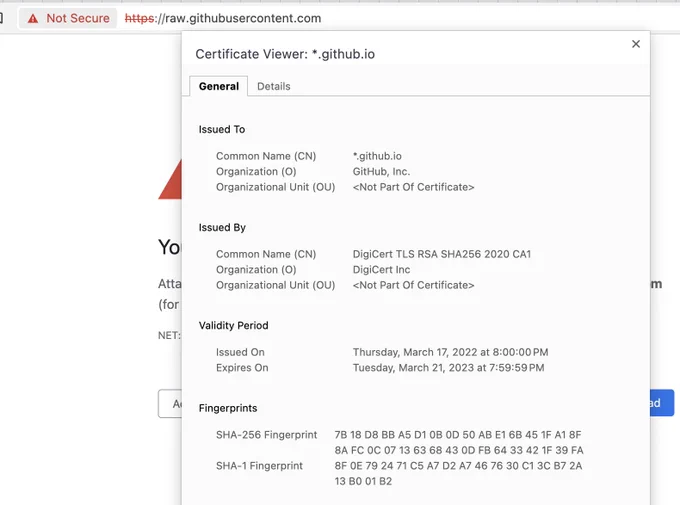The width and height of the screenshot is (680, 505).
Task: Click the Expires On date March 21, 2023
Action: [448, 368]
